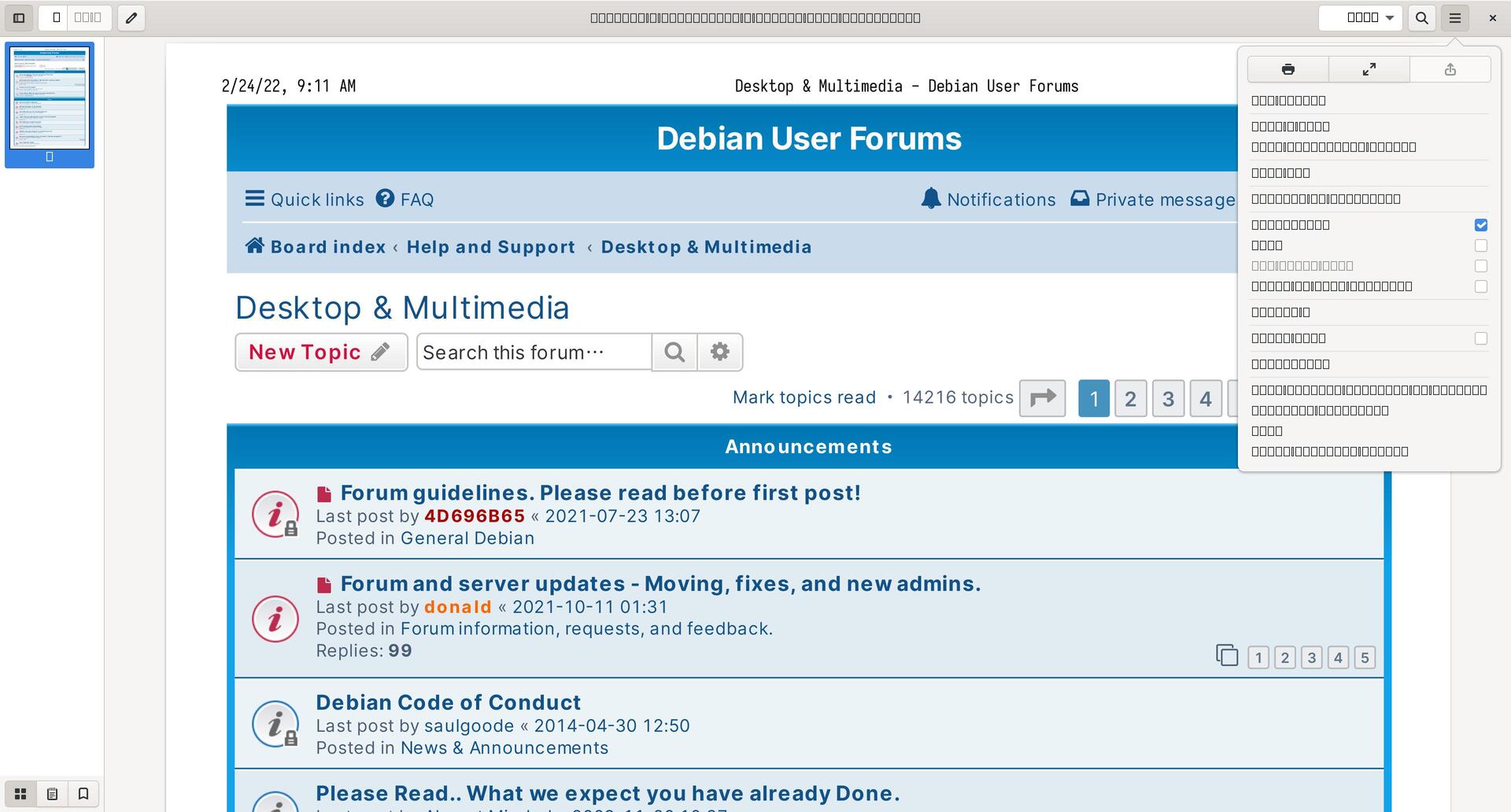Open Properties from the menu

(x=1369, y=364)
